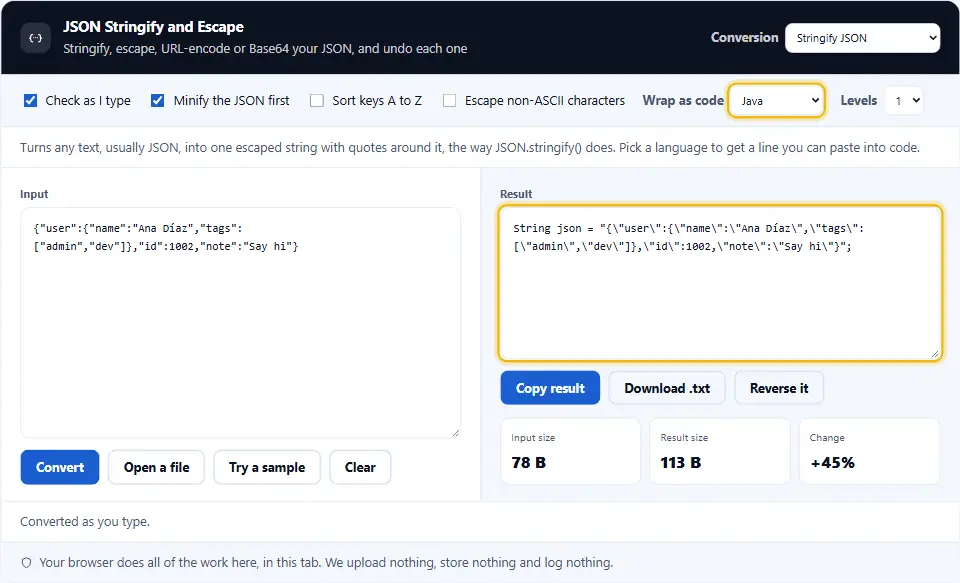The image size is (960, 583).
Task: Click the Converted as you type status
Action: (x=85, y=522)
